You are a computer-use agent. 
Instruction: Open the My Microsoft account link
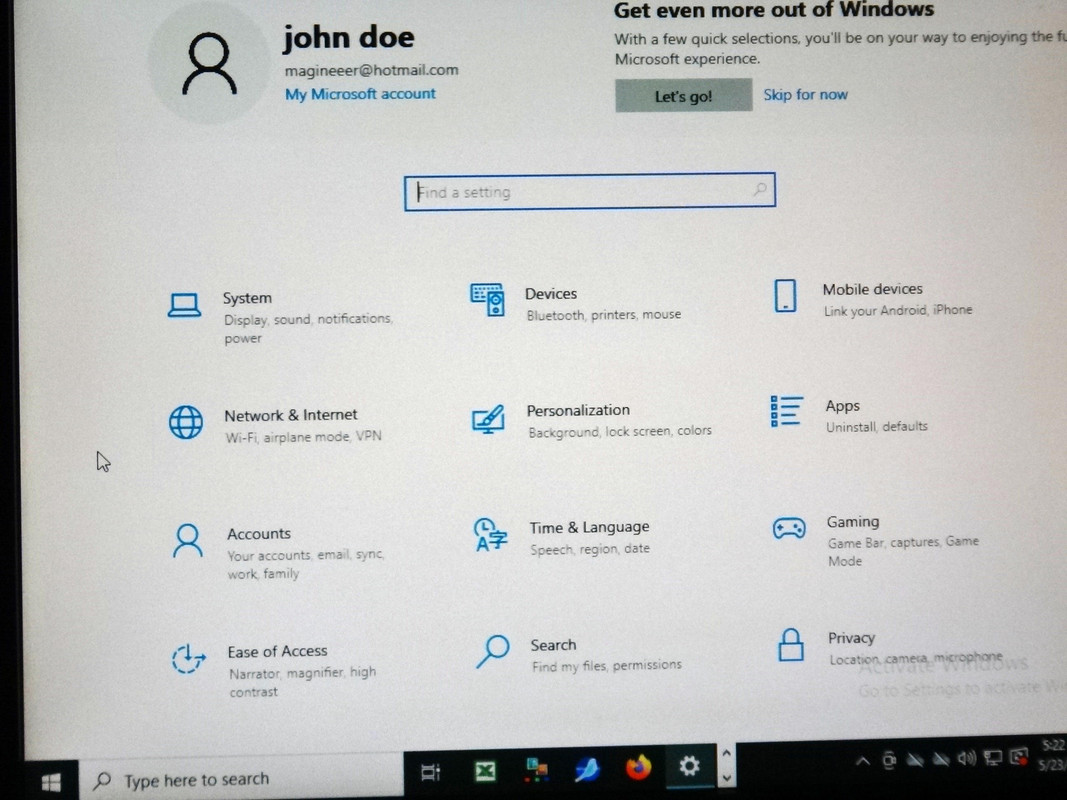point(360,94)
